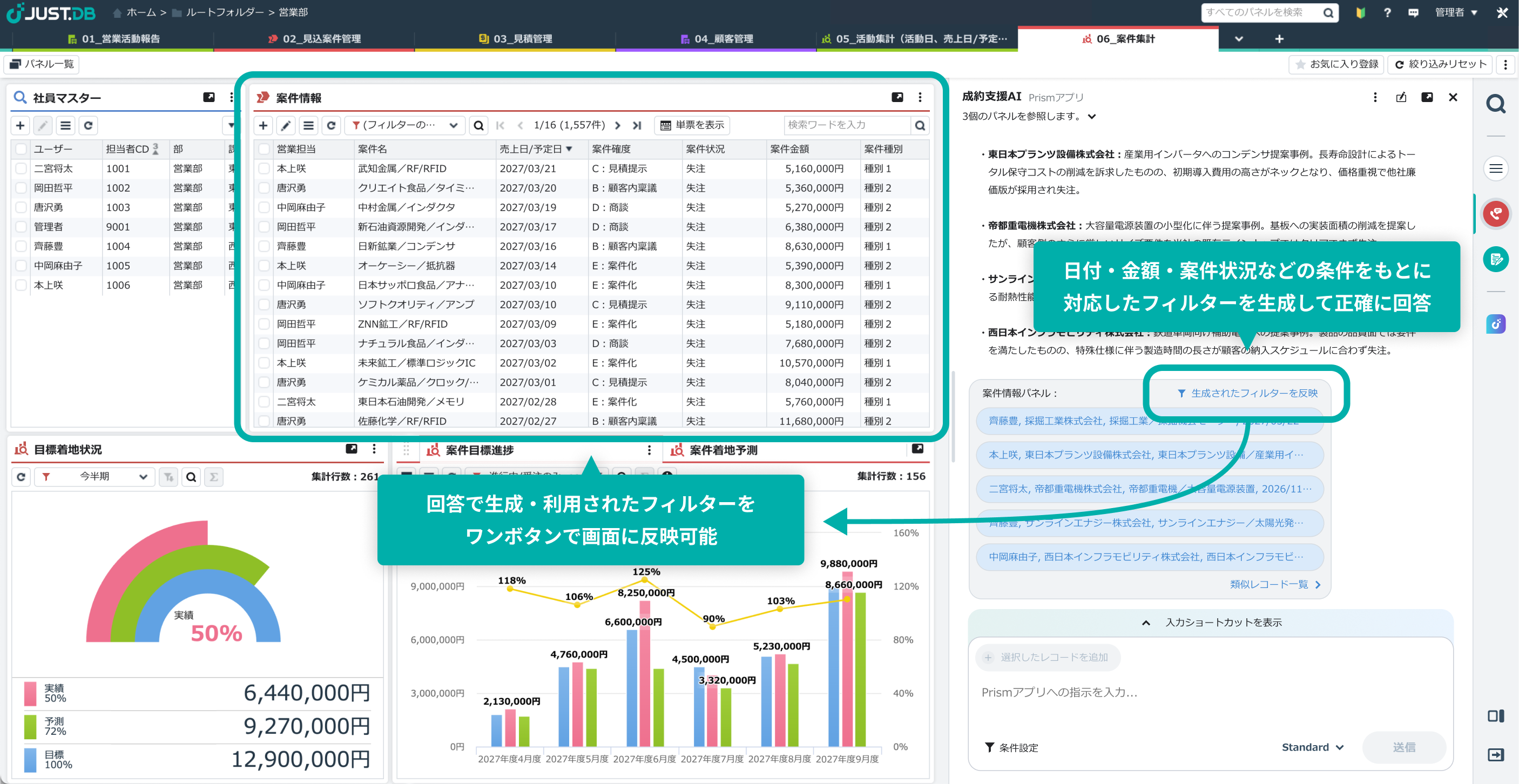Click 検索ワードを入力 search field

pyautogui.click(x=847, y=126)
